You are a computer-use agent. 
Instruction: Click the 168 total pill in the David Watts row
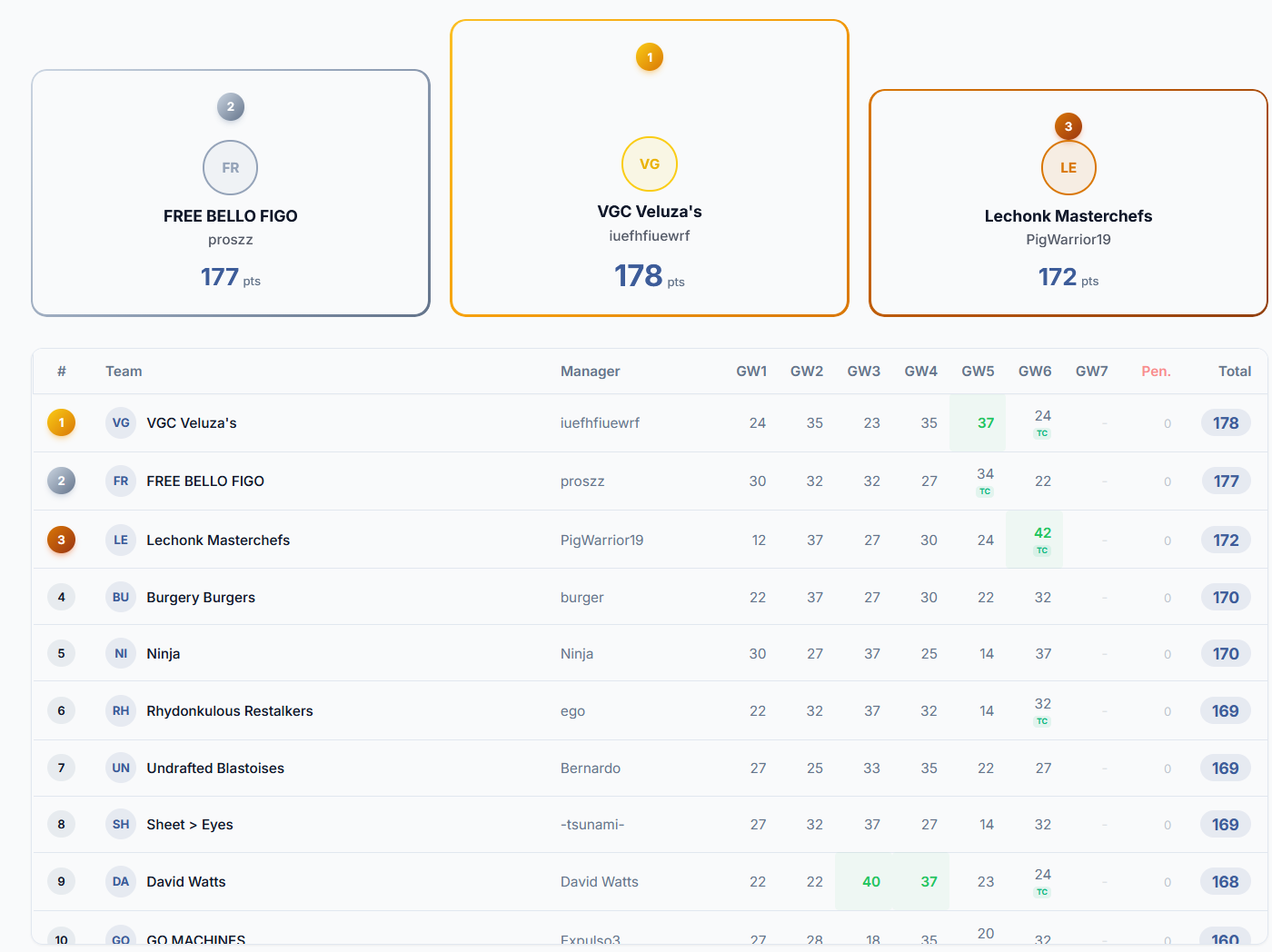1226,882
